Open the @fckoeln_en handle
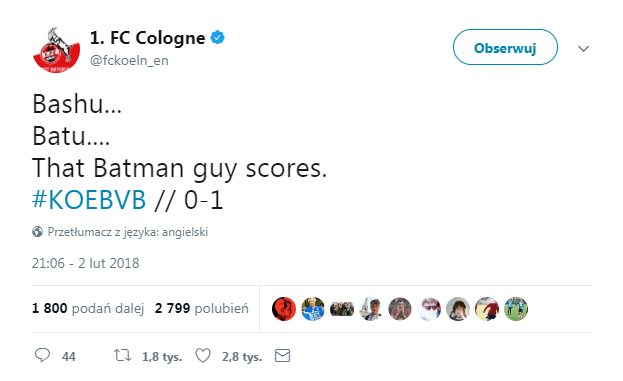This screenshot has height=381, width=623. tap(129, 60)
